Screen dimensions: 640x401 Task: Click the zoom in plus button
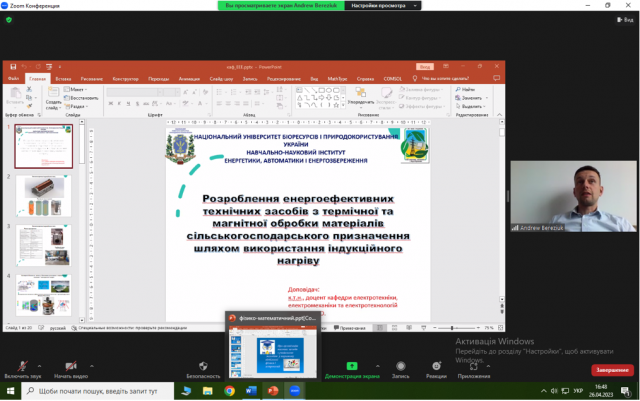coord(478,328)
